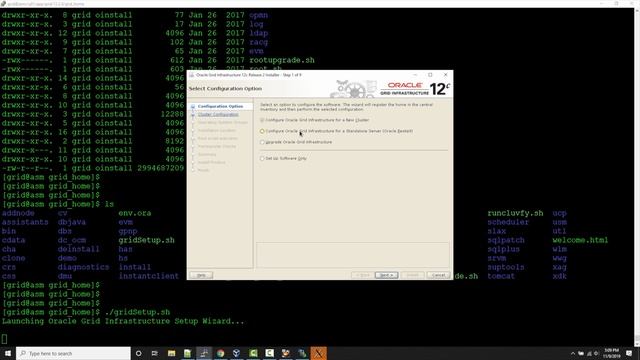This screenshot has height=360, width=640.
Task: Click the disabled Back button
Action: point(362,275)
